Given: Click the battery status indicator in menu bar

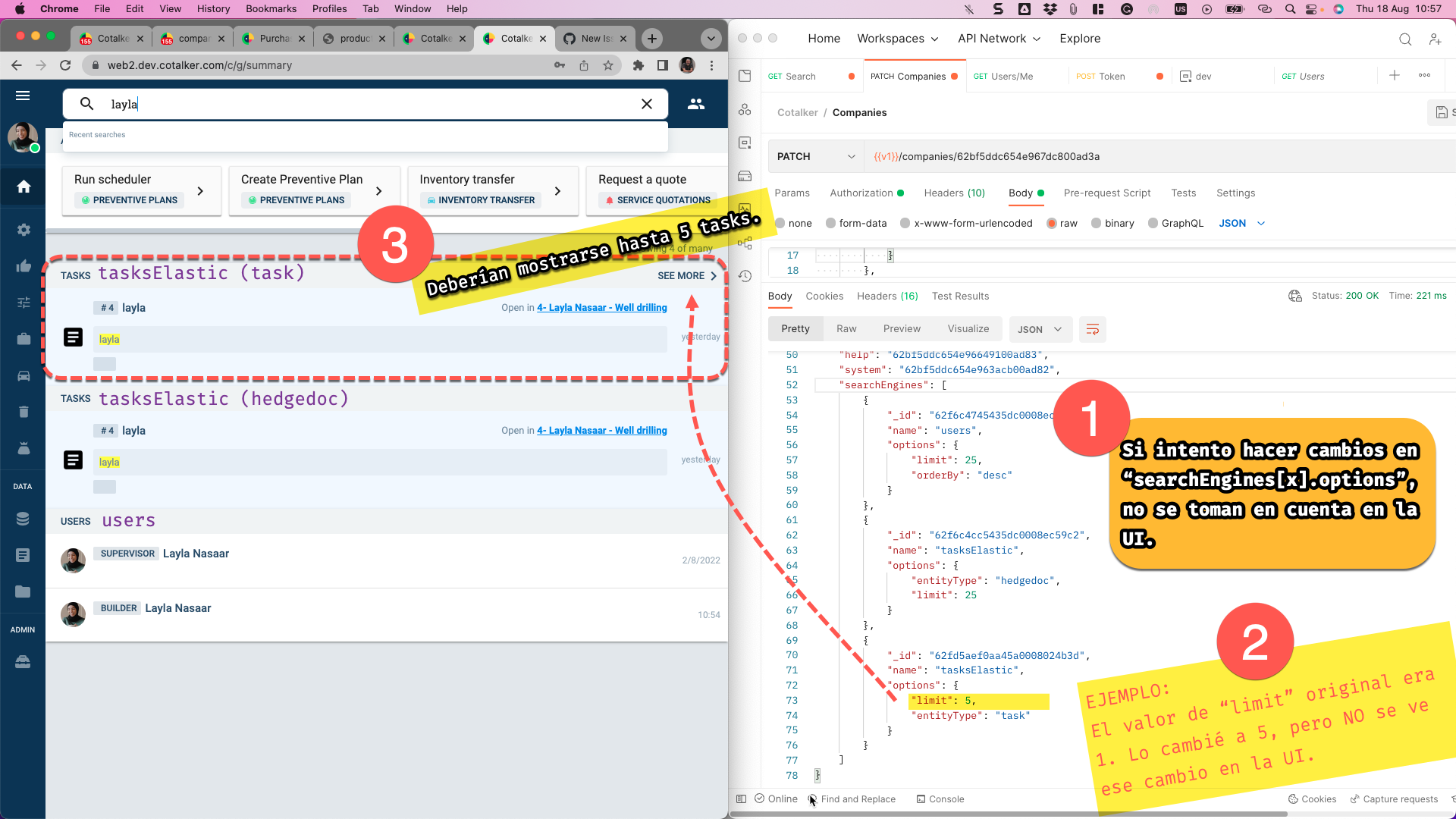Looking at the screenshot, I should (x=1235, y=9).
